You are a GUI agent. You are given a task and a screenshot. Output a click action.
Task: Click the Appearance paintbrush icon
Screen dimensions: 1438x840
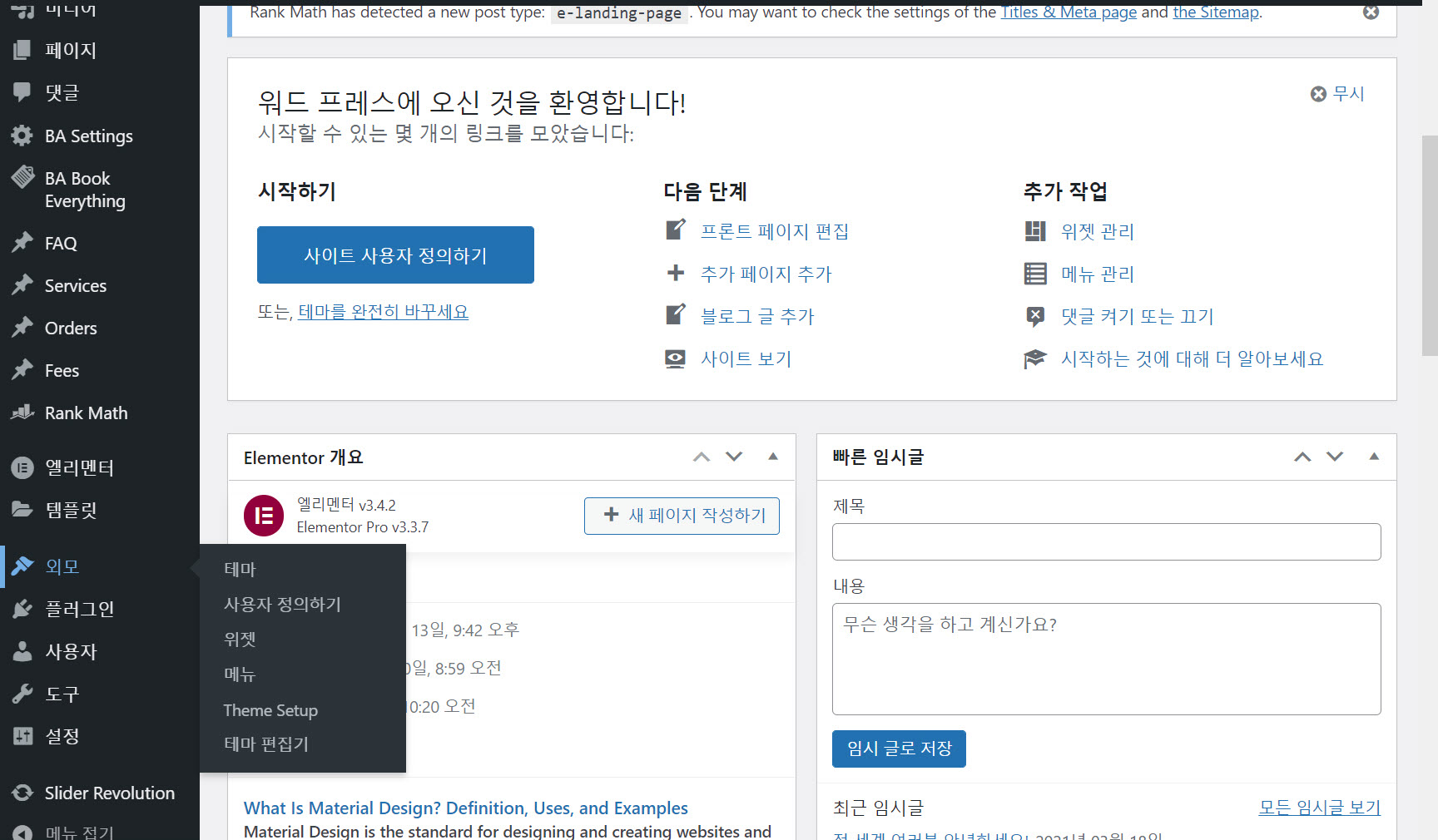coord(22,566)
